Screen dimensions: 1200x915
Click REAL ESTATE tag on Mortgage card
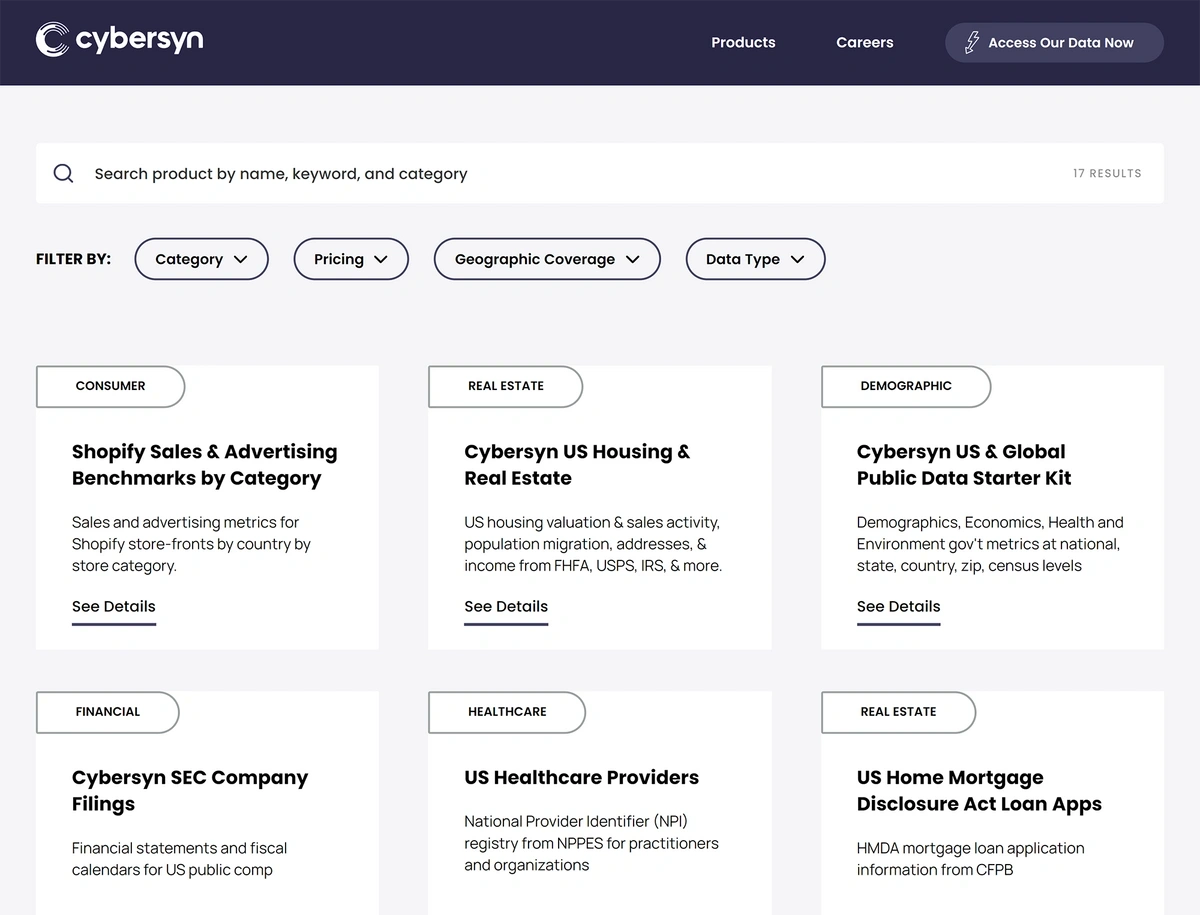tap(898, 712)
